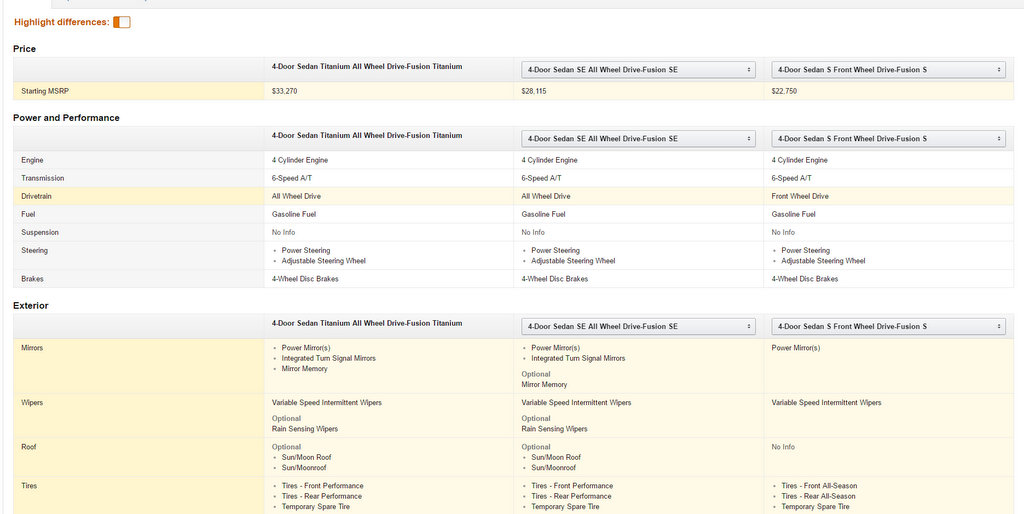Screen dimensions: 1024x514
Task: Click "Power Mirror(s)" in the Fusion S column
Action: point(795,348)
